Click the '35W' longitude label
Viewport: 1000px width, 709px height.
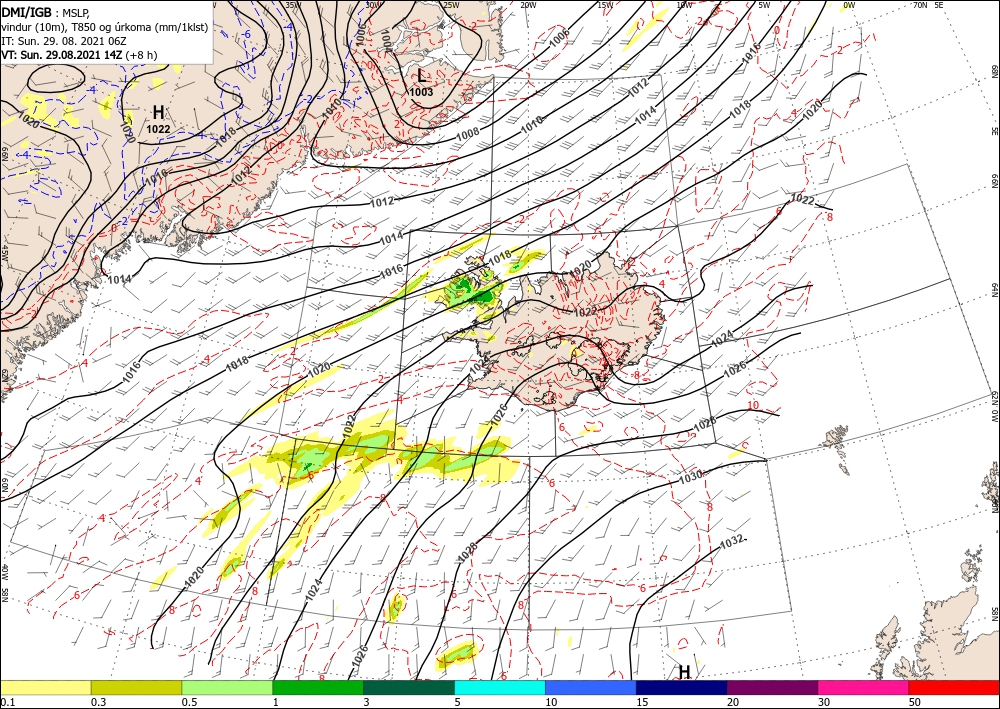pos(293,5)
